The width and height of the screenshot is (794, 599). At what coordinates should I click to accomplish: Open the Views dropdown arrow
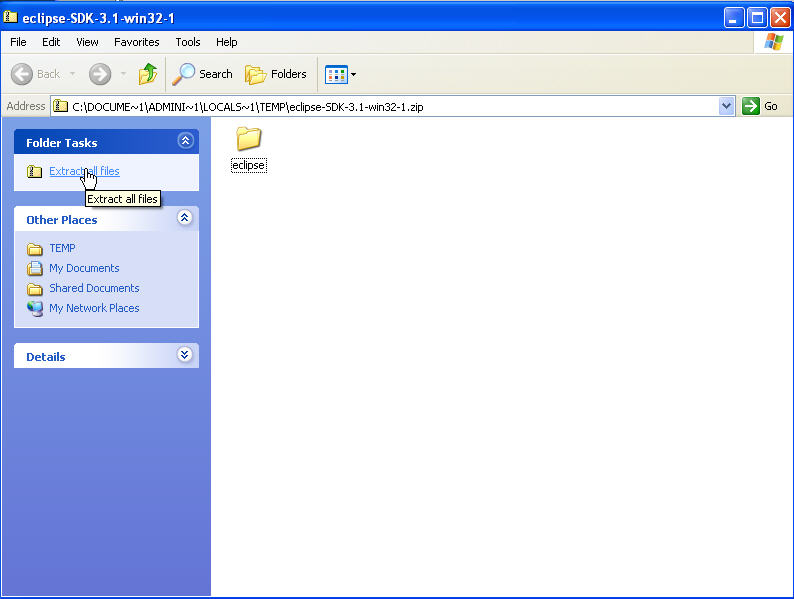pos(353,74)
